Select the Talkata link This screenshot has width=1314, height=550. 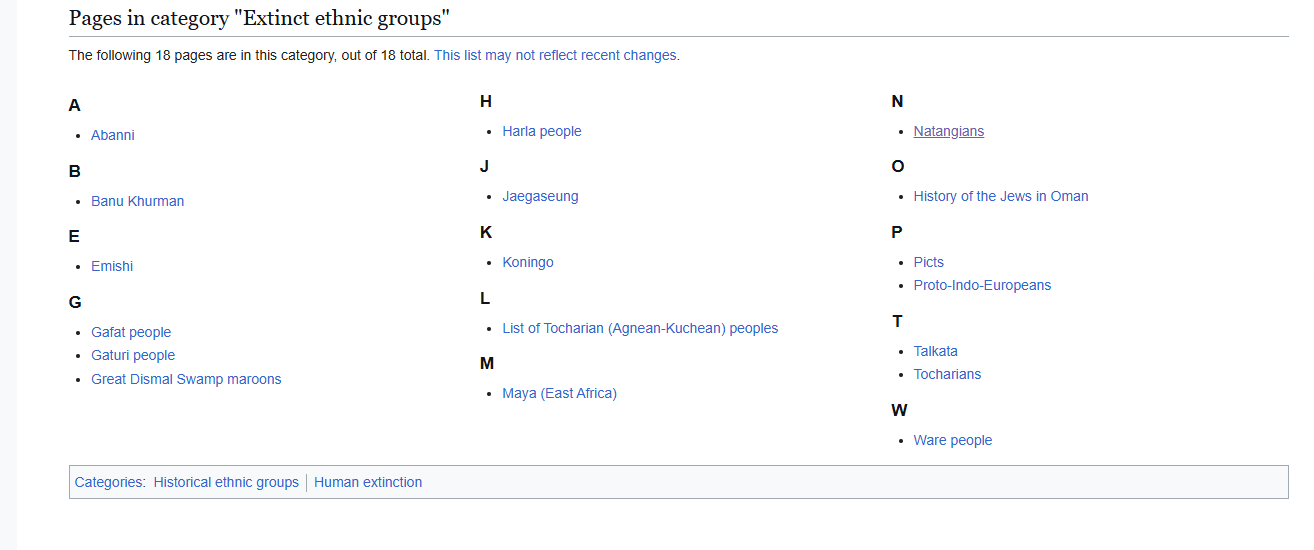[936, 351]
